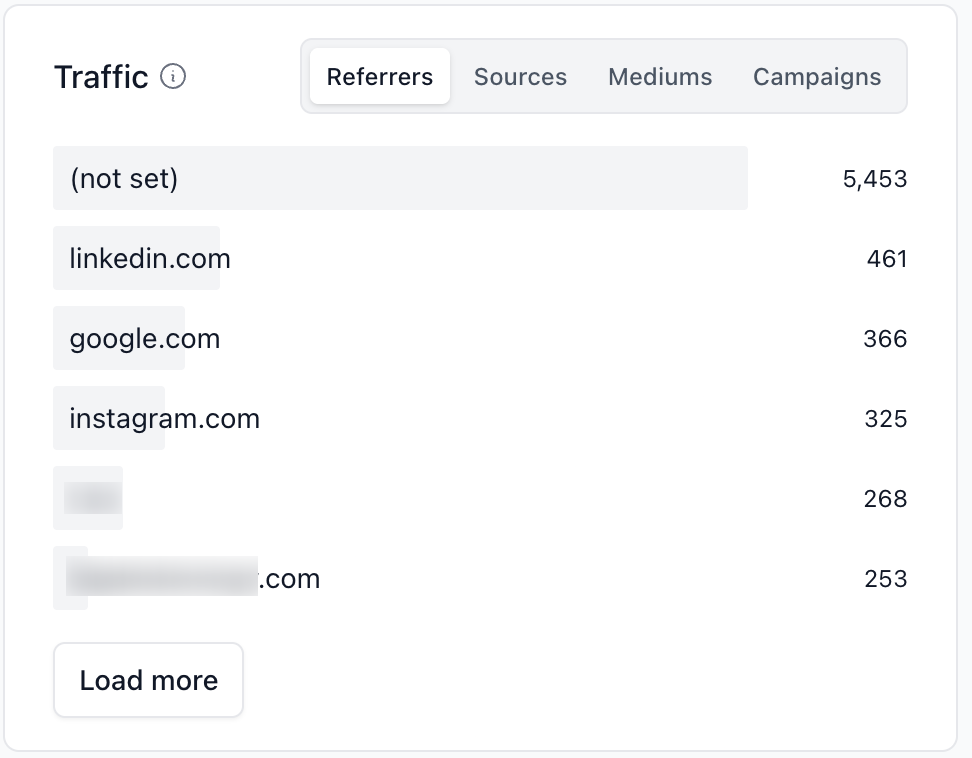The image size is (972, 758).
Task: Click the short blurred referrer name
Action: pyautogui.click(x=92, y=498)
